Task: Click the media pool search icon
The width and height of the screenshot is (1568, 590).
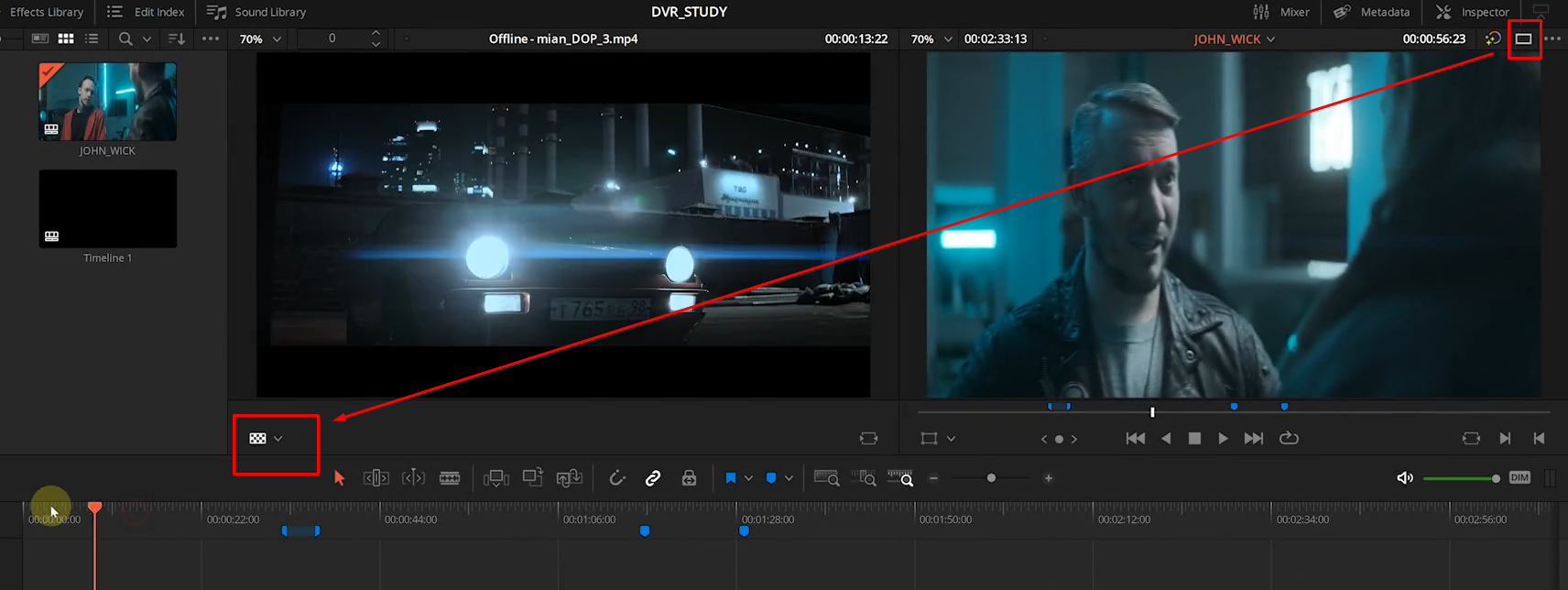Action: point(125,38)
